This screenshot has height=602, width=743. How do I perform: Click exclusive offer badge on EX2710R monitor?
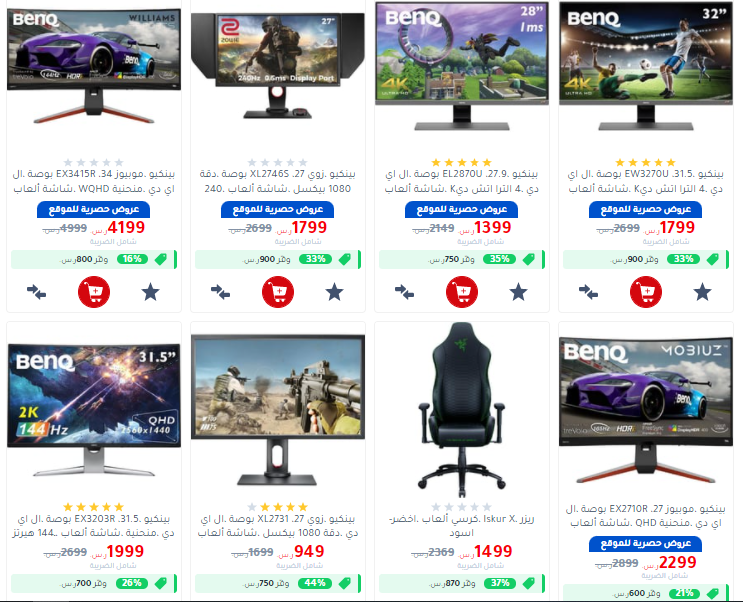[646, 543]
